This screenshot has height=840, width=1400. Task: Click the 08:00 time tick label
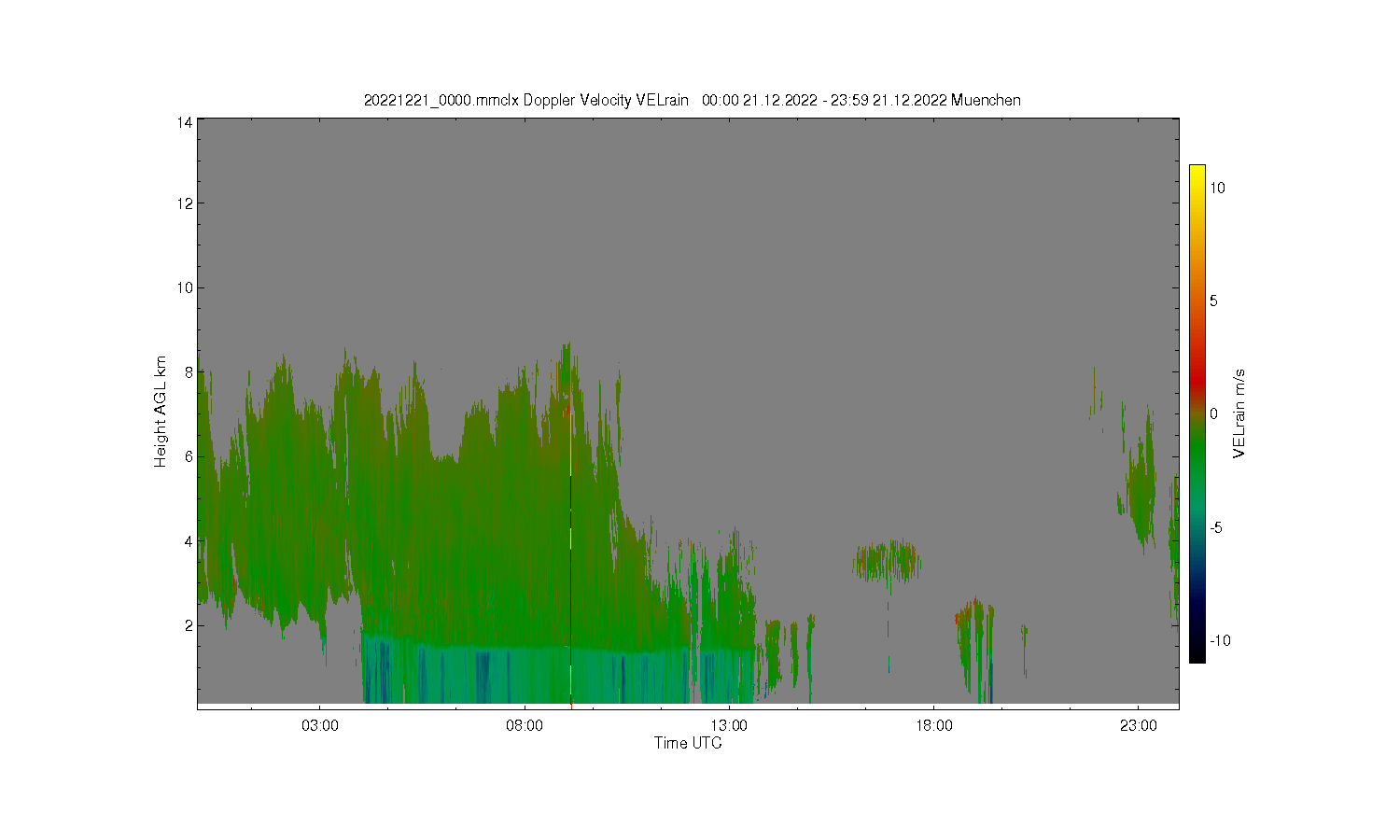[525, 726]
